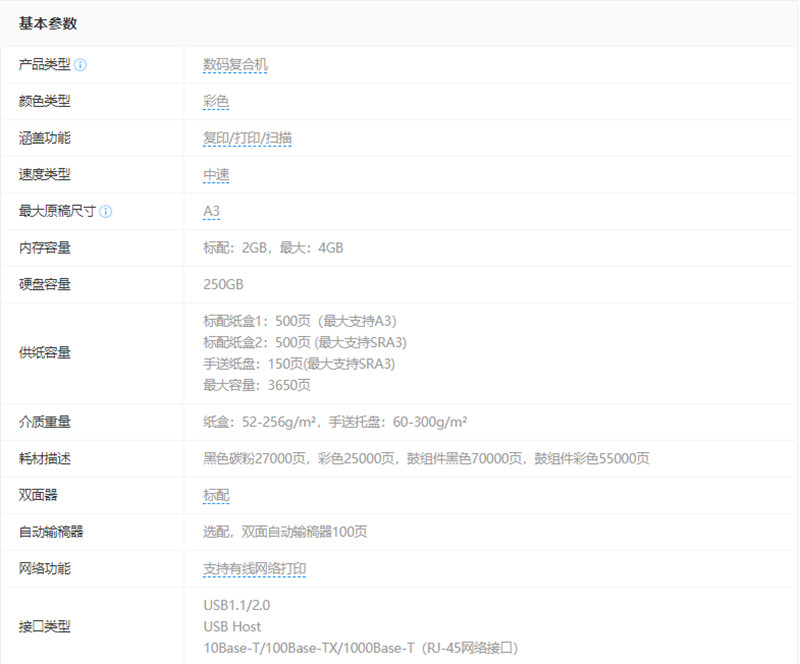Select the 颜色类型 label

44,101
